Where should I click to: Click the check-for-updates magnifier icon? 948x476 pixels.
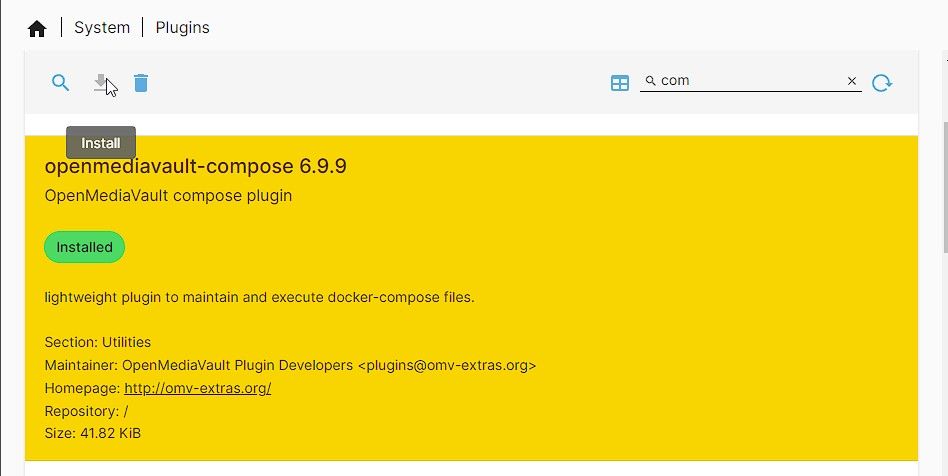click(61, 83)
